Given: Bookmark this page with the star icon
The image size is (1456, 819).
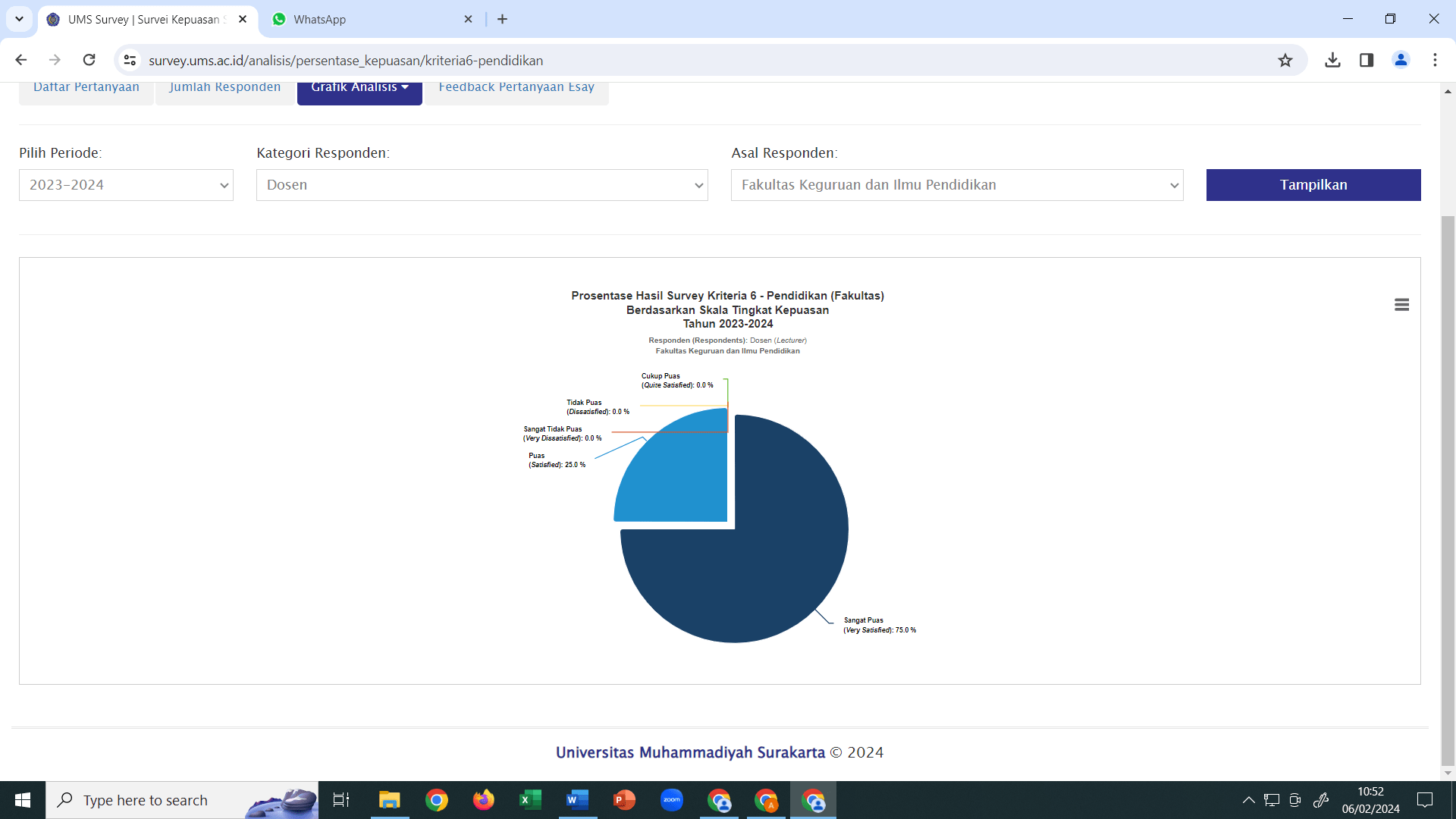Looking at the screenshot, I should 1285,60.
